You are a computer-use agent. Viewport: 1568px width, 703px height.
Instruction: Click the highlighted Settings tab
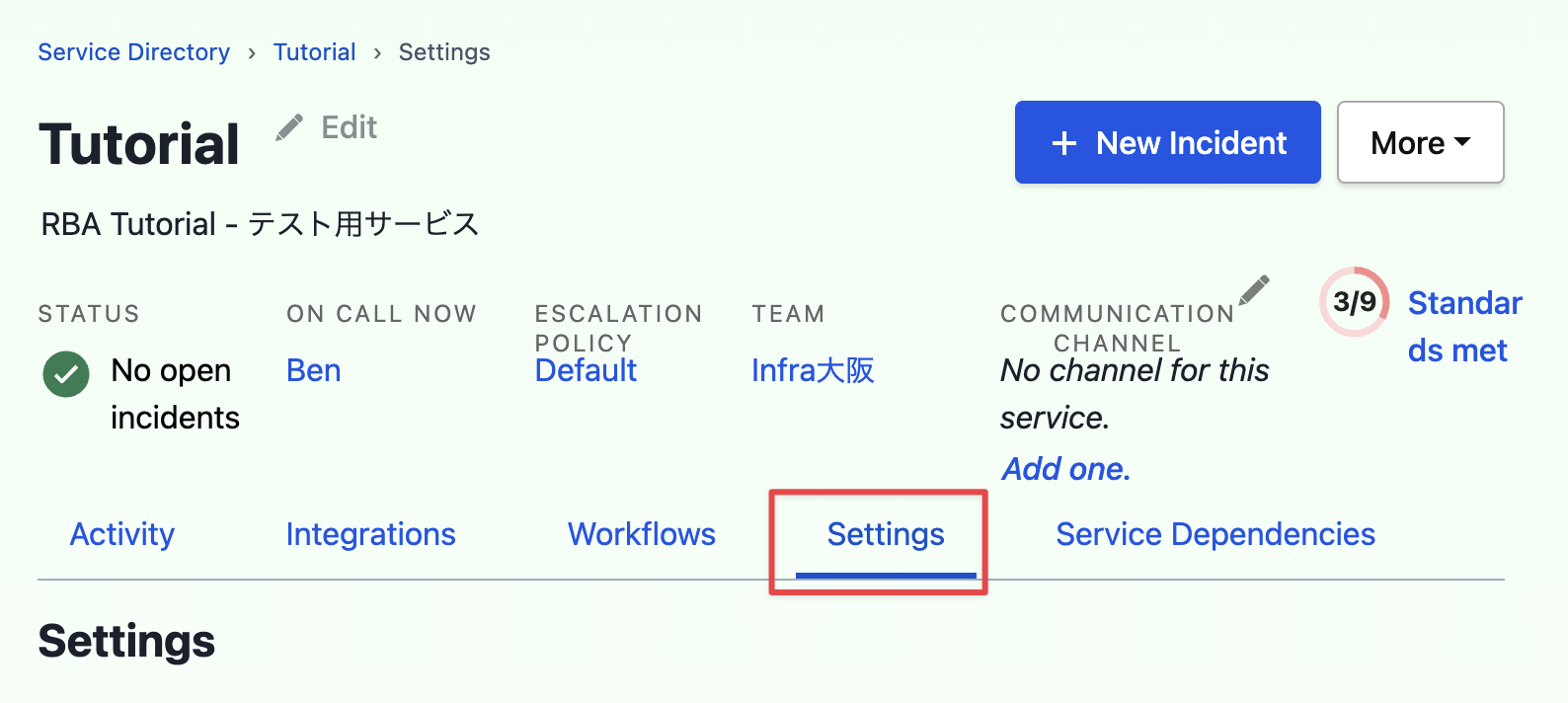click(886, 534)
